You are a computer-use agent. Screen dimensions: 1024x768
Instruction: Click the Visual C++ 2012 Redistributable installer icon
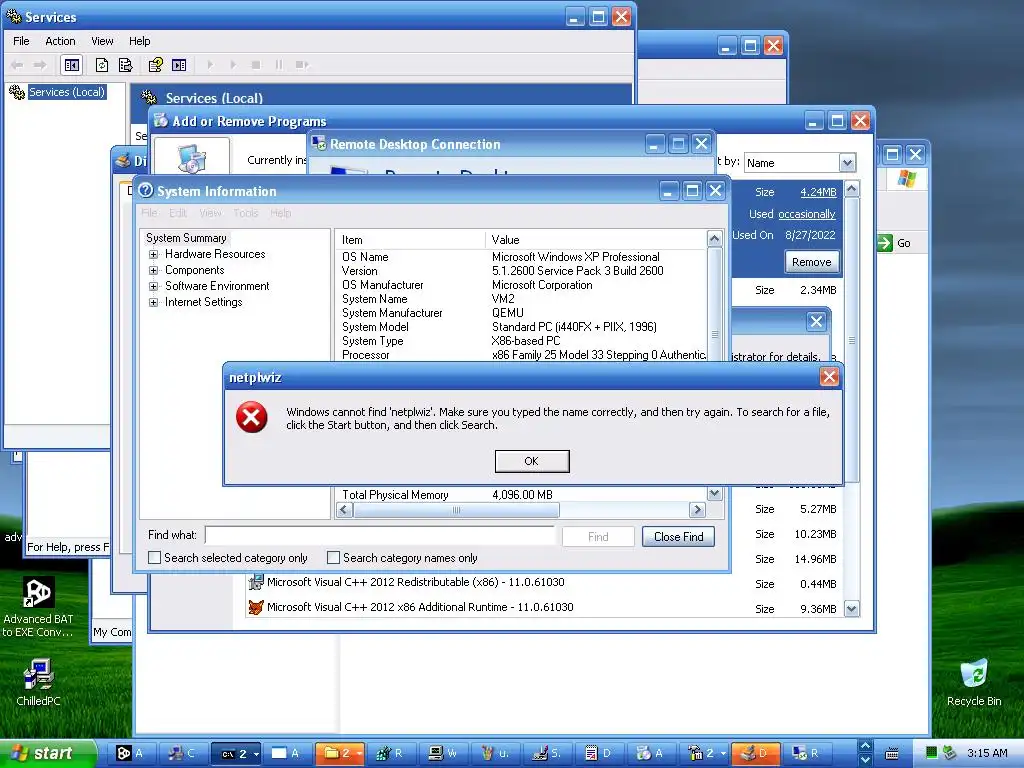(256, 582)
